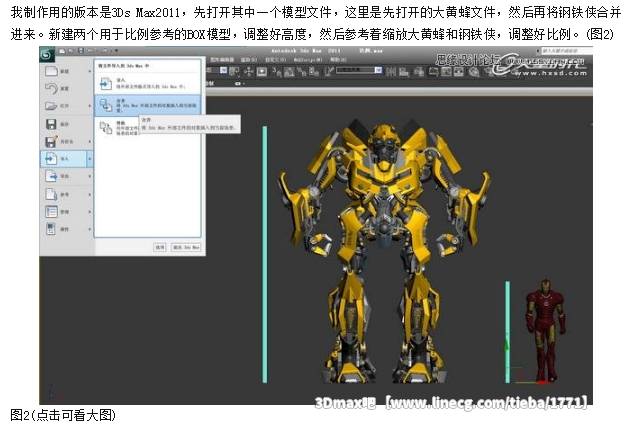Open quick access toolbar customize dropdown
The image size is (627, 422).
(x=116, y=51)
